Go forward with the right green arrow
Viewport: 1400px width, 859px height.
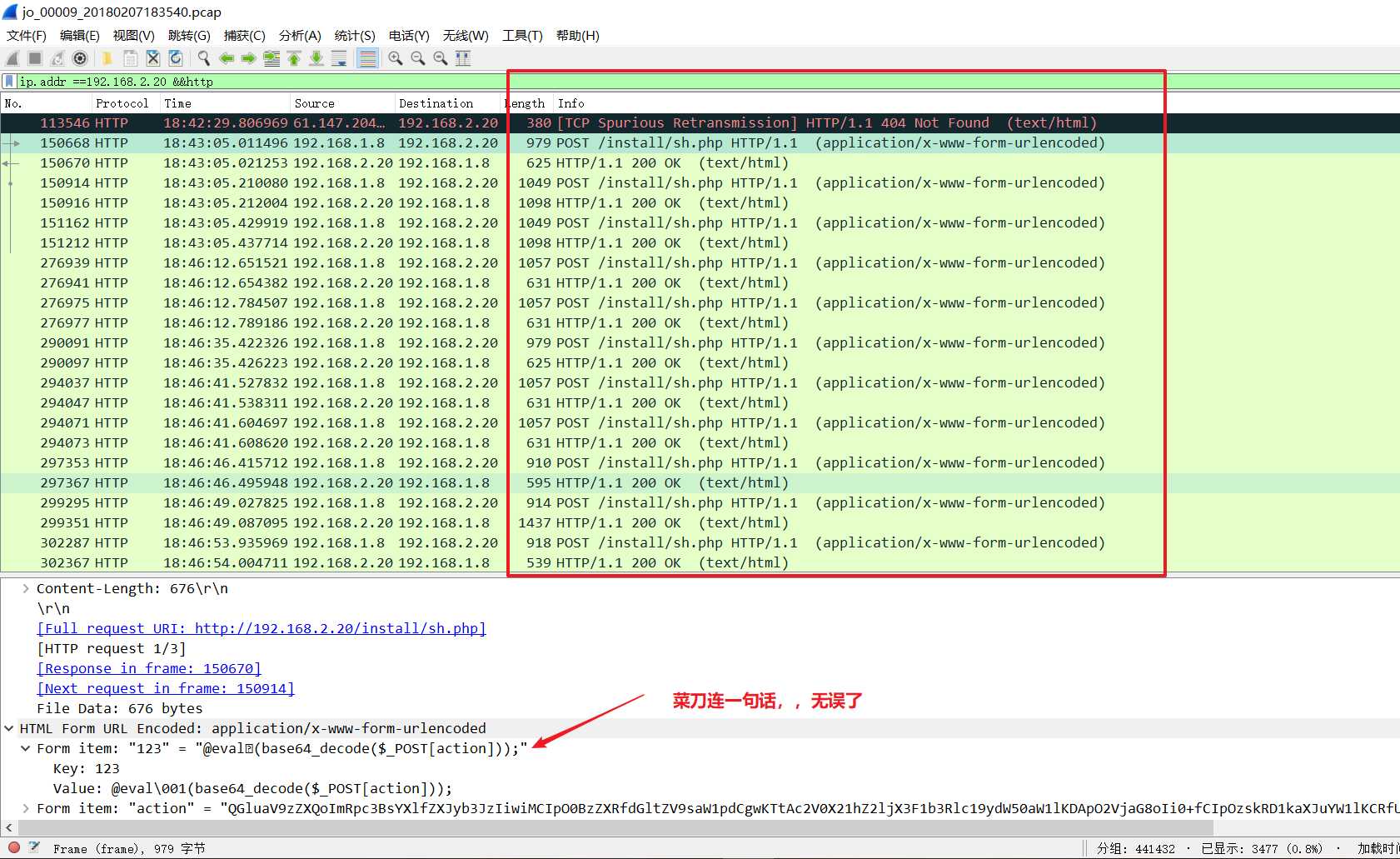coord(248,58)
